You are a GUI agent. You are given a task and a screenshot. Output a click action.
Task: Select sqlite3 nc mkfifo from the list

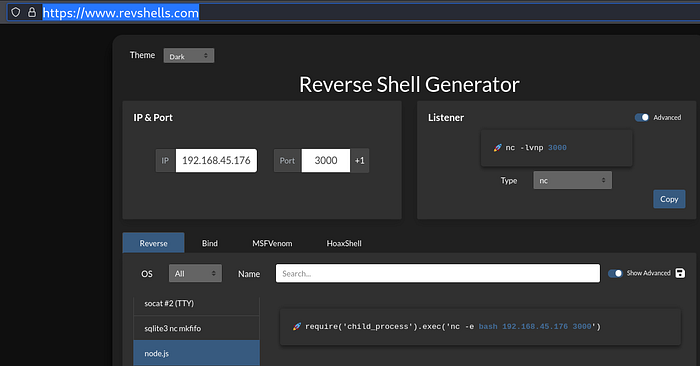196,328
